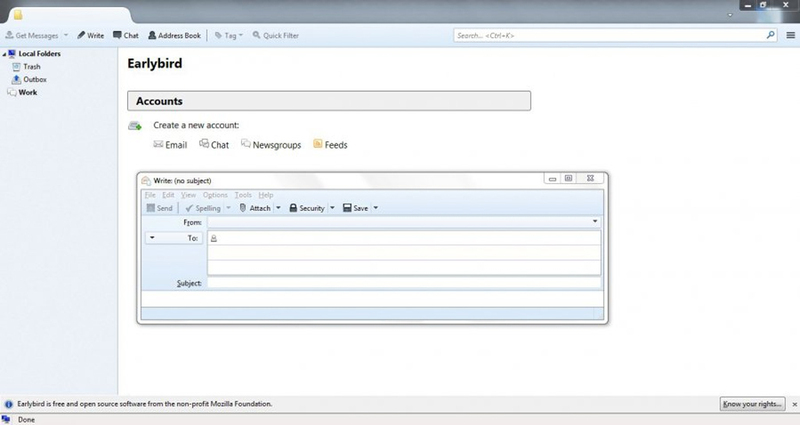Create a new Feeds account
This screenshot has height=425, width=800.
point(330,145)
